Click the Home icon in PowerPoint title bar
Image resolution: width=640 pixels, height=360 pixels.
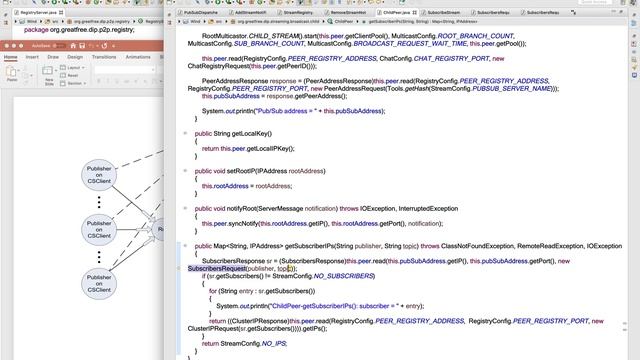[x=73, y=46]
